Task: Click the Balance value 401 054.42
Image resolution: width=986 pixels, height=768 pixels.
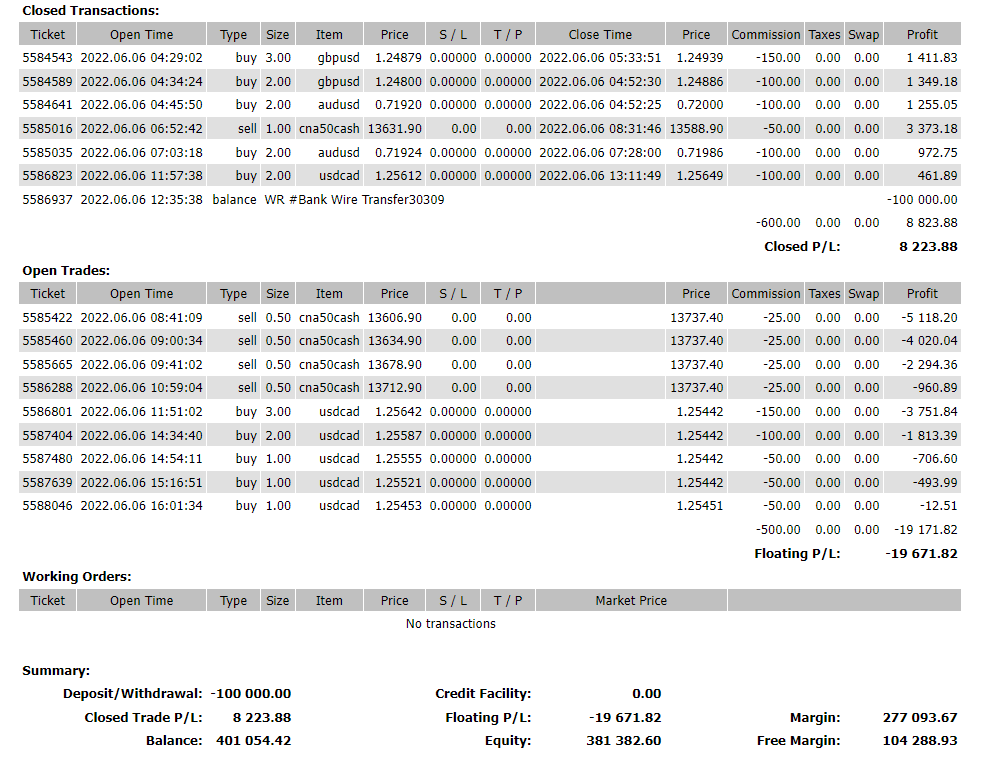Action: (x=253, y=741)
